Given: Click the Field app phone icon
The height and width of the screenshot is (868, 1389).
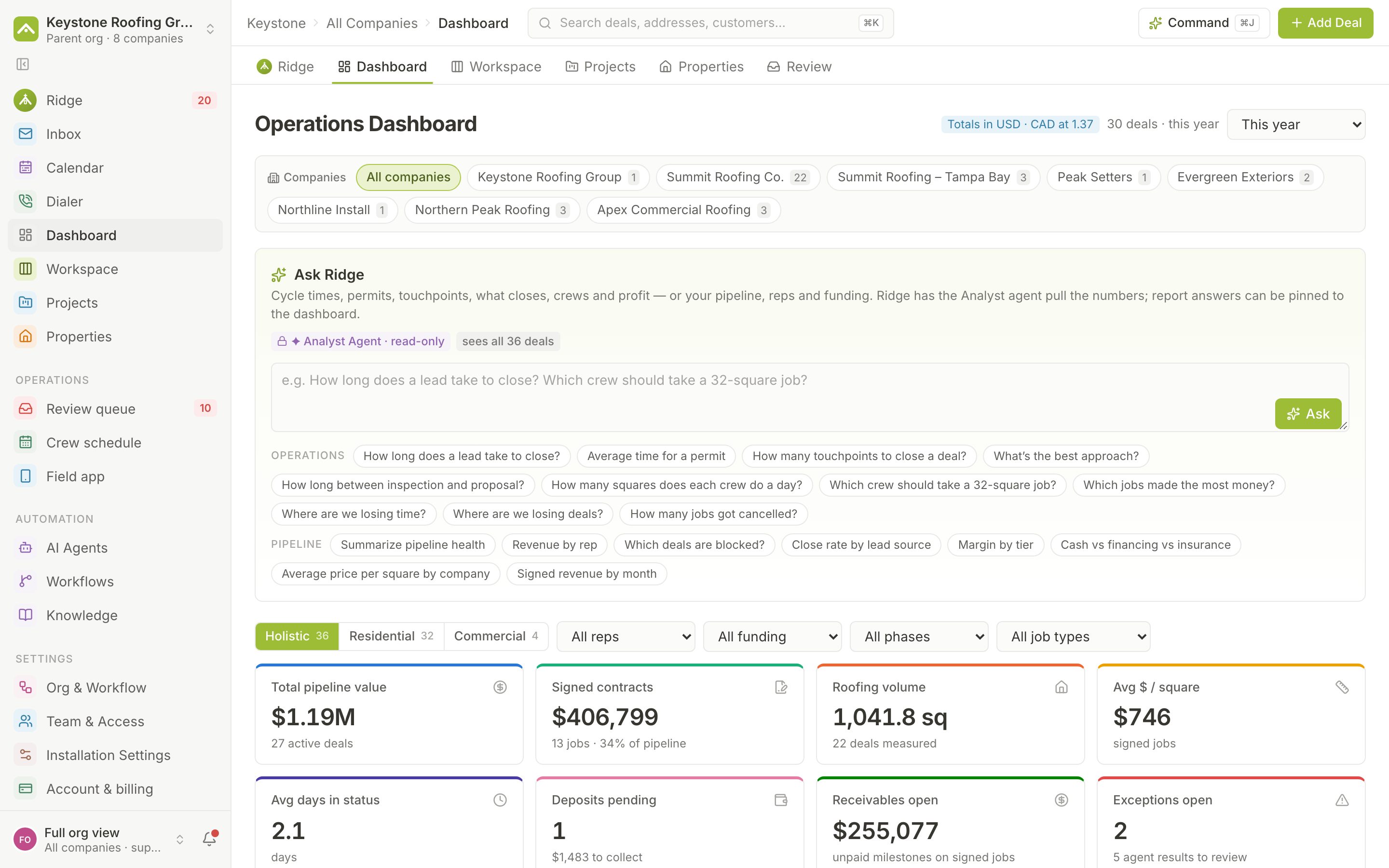Looking at the screenshot, I should pyautogui.click(x=25, y=476).
